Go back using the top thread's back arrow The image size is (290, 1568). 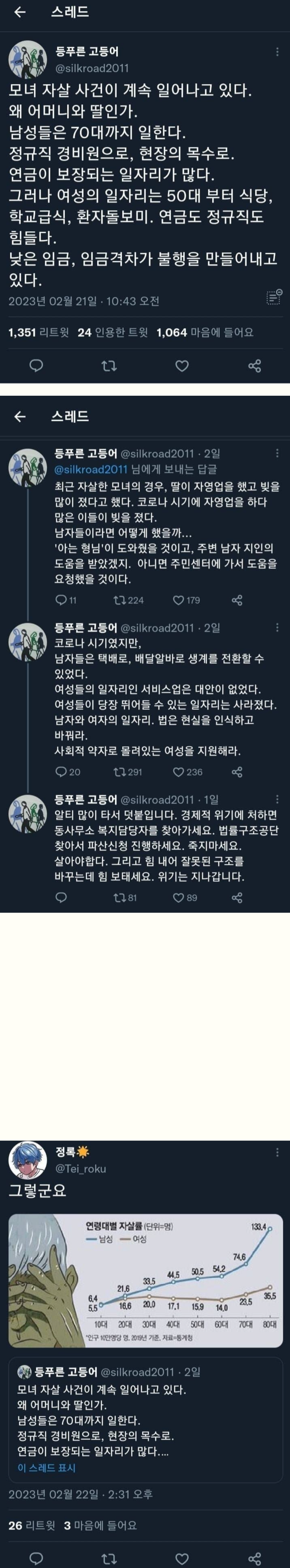click(19, 12)
